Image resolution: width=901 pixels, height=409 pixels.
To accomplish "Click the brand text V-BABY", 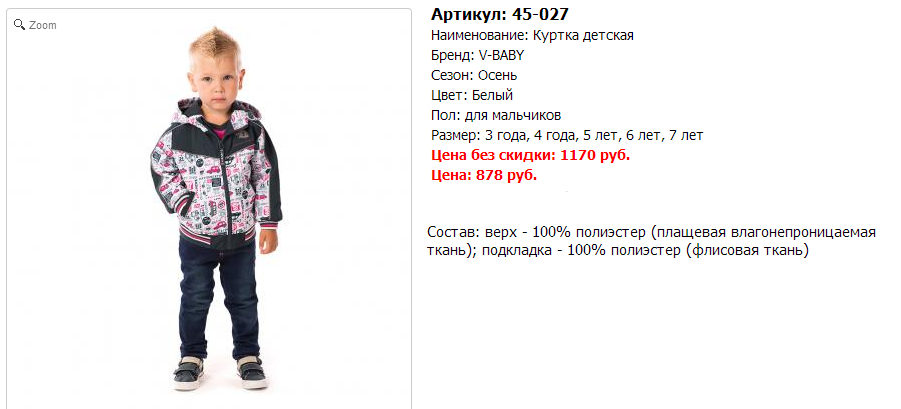I will click(501, 55).
